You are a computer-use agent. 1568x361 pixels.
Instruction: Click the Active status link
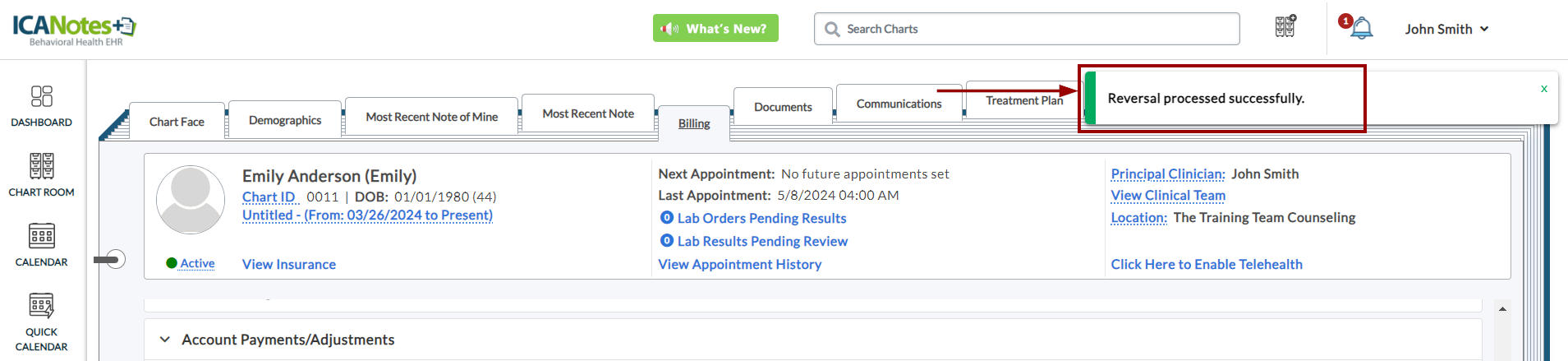pos(197,263)
